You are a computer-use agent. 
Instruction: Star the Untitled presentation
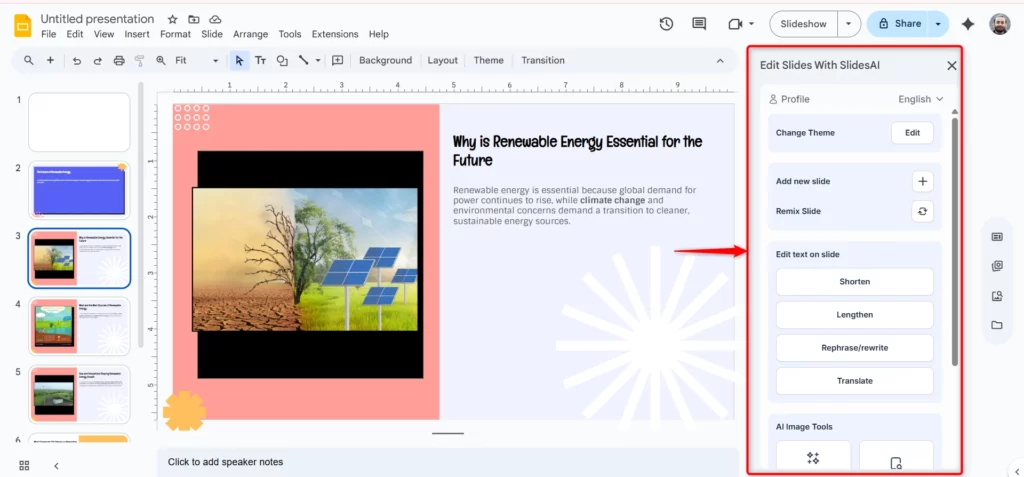(x=172, y=19)
